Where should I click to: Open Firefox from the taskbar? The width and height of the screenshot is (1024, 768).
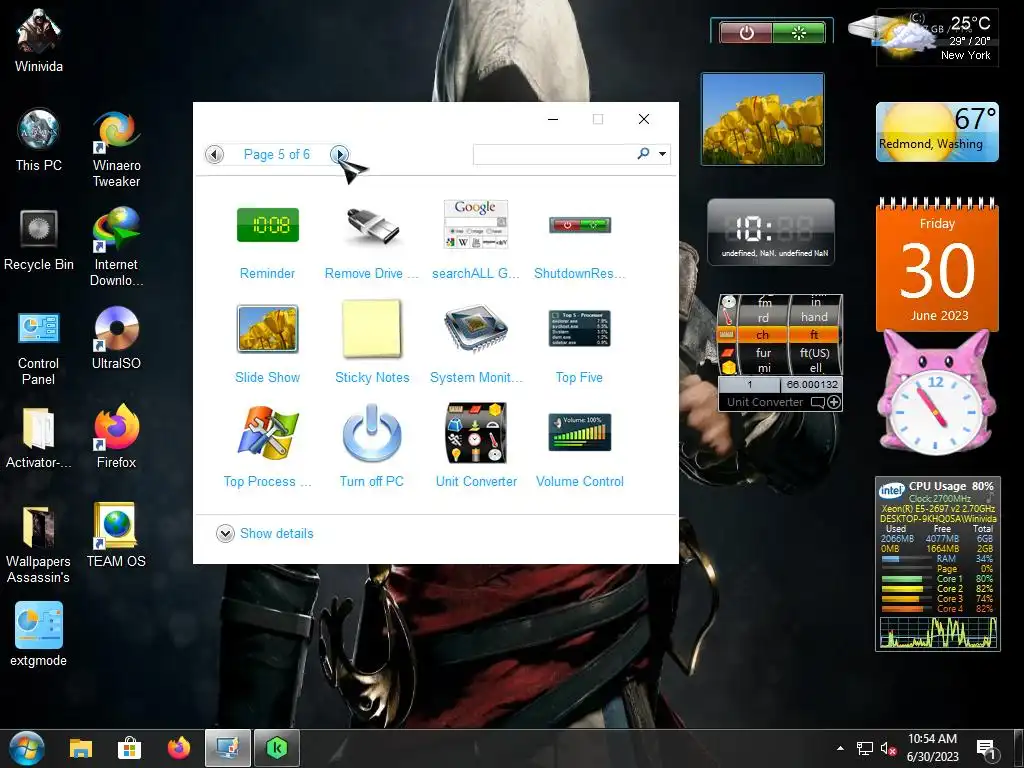click(x=178, y=748)
